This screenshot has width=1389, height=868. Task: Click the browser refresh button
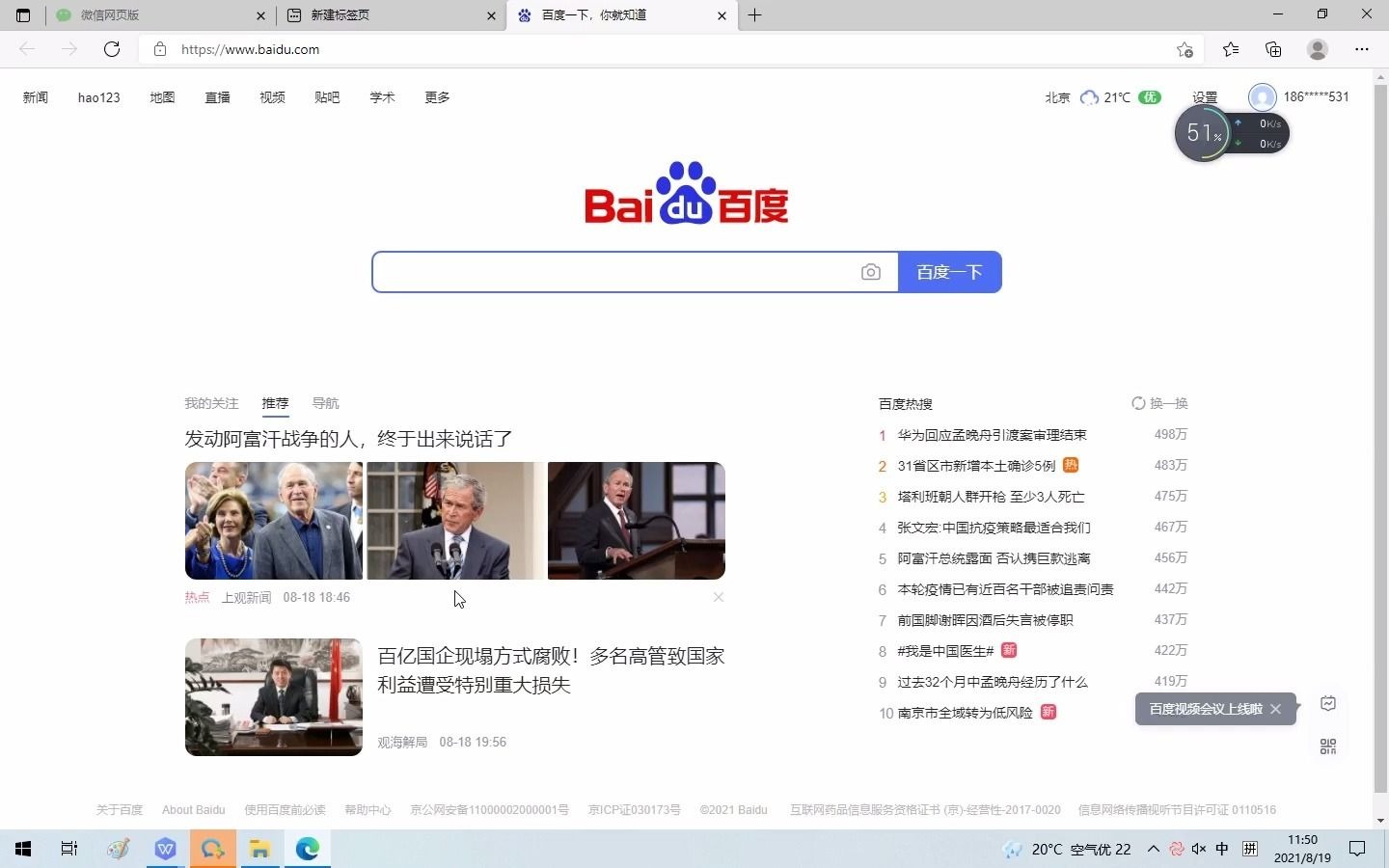click(112, 49)
